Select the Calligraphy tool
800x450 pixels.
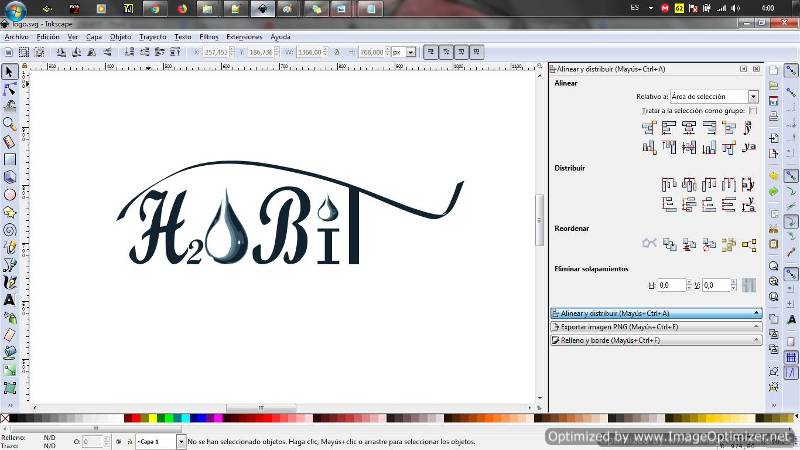pyautogui.click(x=9, y=282)
